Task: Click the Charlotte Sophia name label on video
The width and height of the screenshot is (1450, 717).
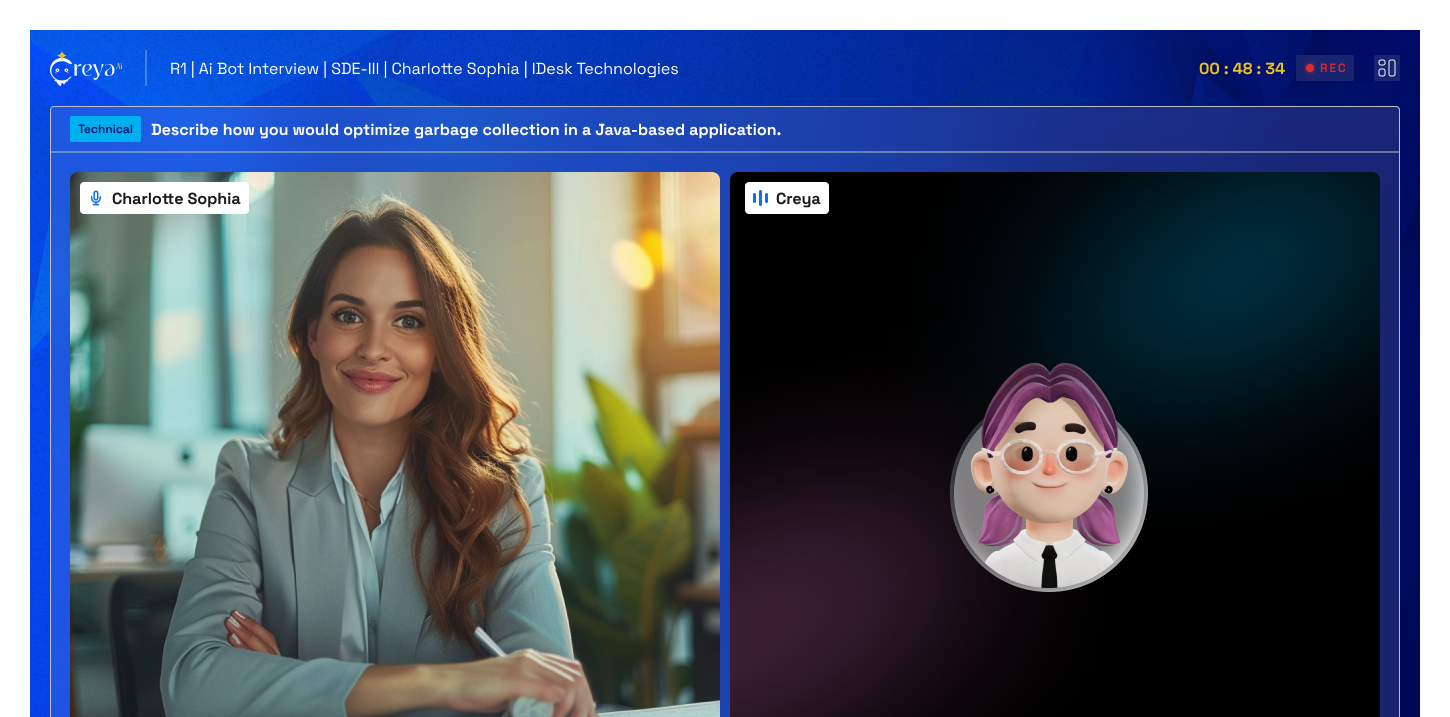Action: coord(176,198)
